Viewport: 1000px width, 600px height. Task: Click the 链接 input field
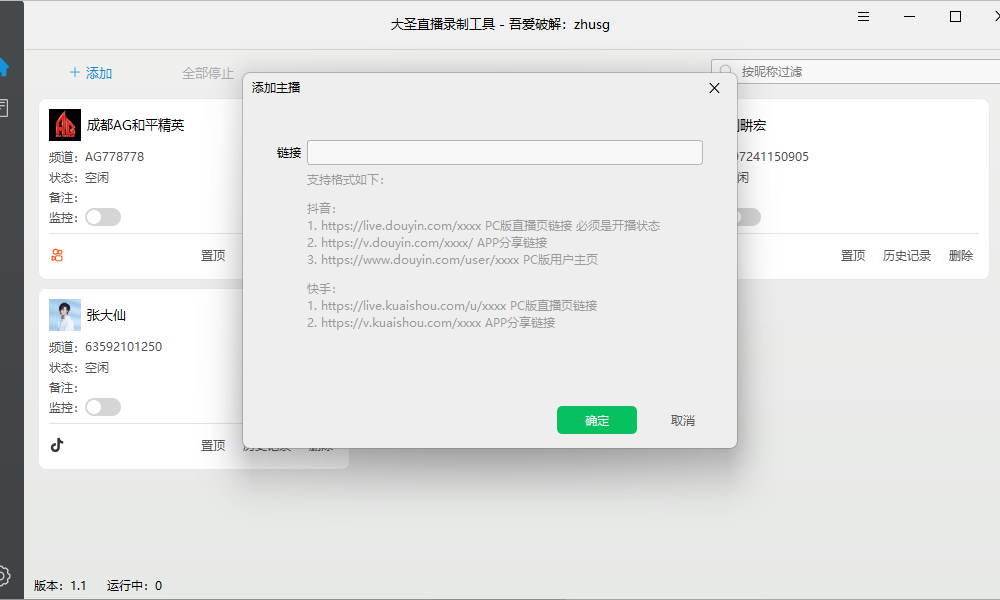(x=504, y=152)
